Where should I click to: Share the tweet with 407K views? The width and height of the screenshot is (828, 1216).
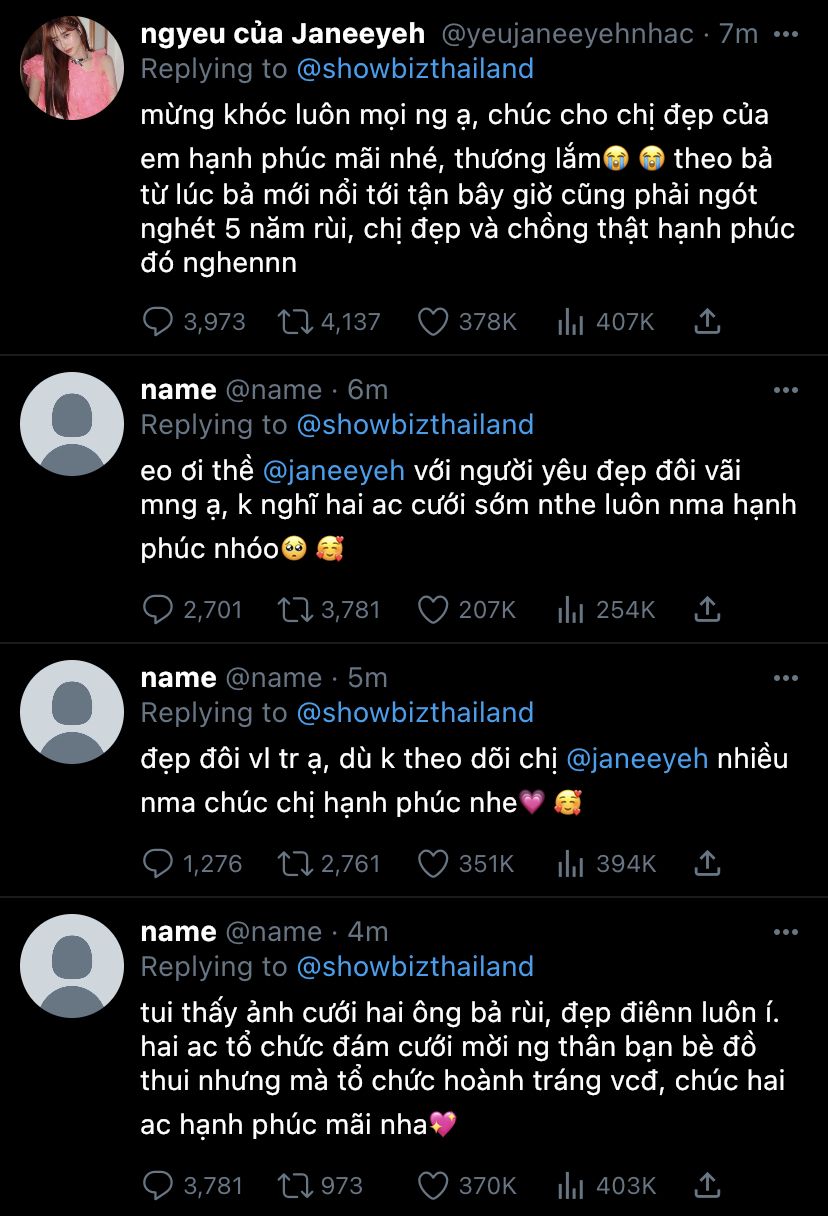[x=707, y=322]
